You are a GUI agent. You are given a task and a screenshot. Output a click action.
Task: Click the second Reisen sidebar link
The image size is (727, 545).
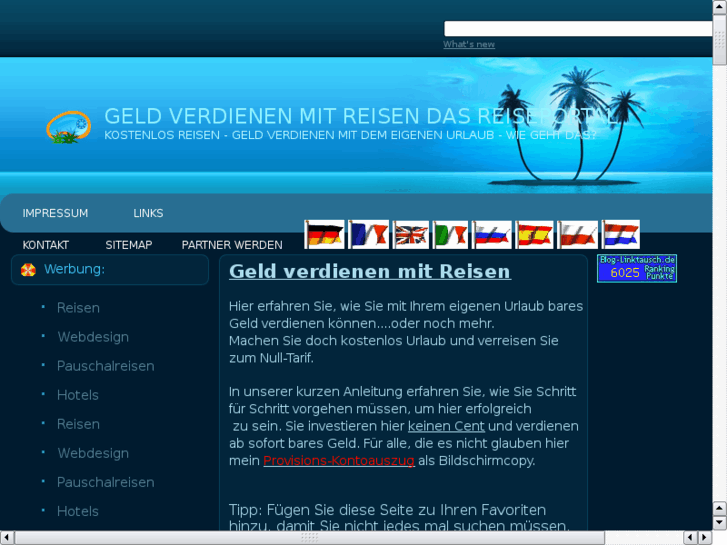78,424
